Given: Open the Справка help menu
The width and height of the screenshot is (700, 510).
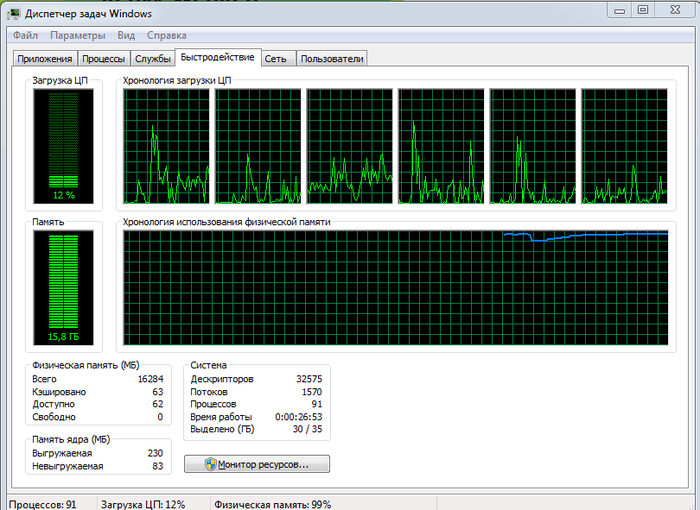Looking at the screenshot, I should (x=166, y=35).
